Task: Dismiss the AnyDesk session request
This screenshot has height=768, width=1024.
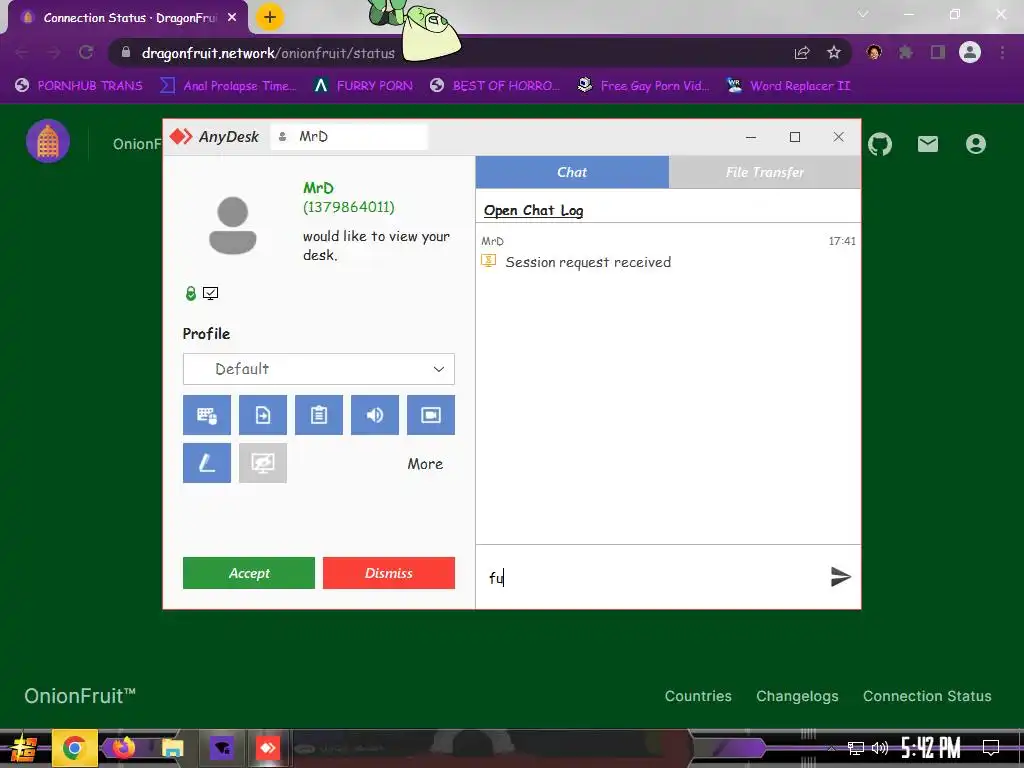Action: tap(389, 573)
